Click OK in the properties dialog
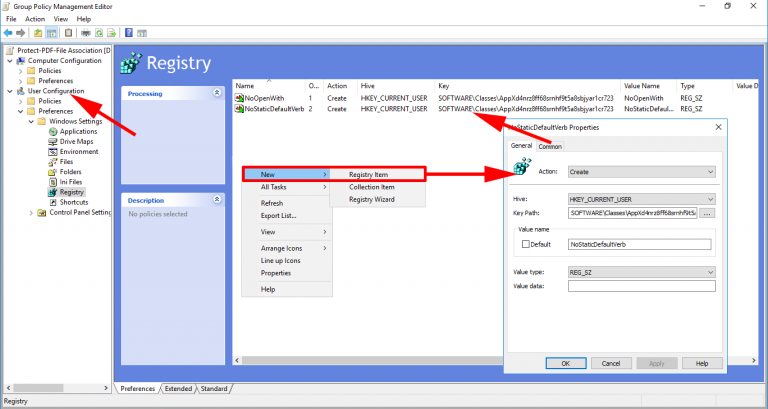The image size is (768, 409). click(566, 363)
